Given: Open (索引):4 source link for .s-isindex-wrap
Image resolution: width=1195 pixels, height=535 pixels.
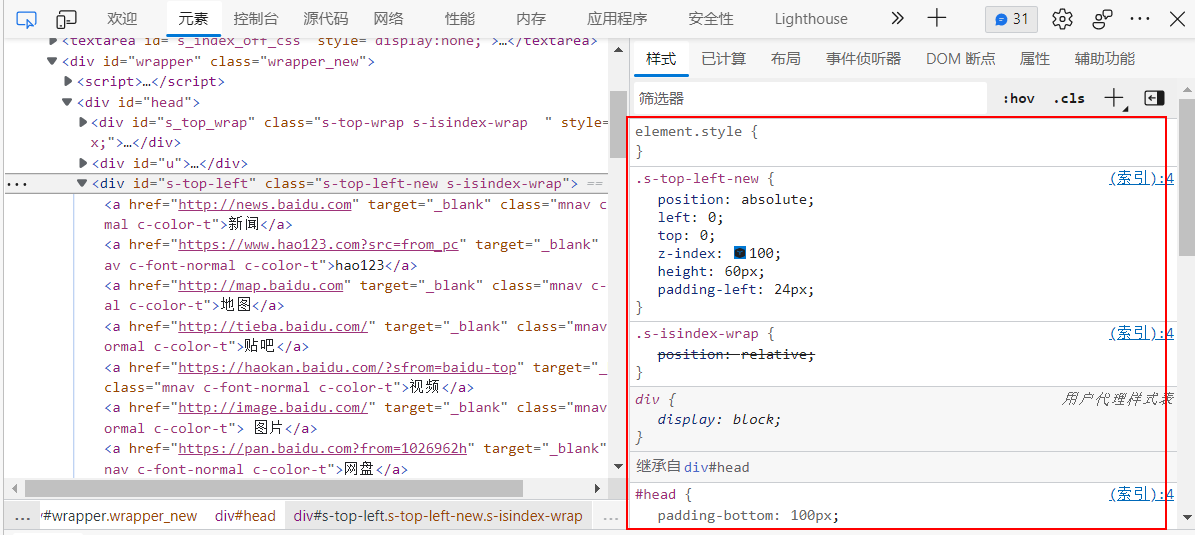Looking at the screenshot, I should (x=1141, y=333).
